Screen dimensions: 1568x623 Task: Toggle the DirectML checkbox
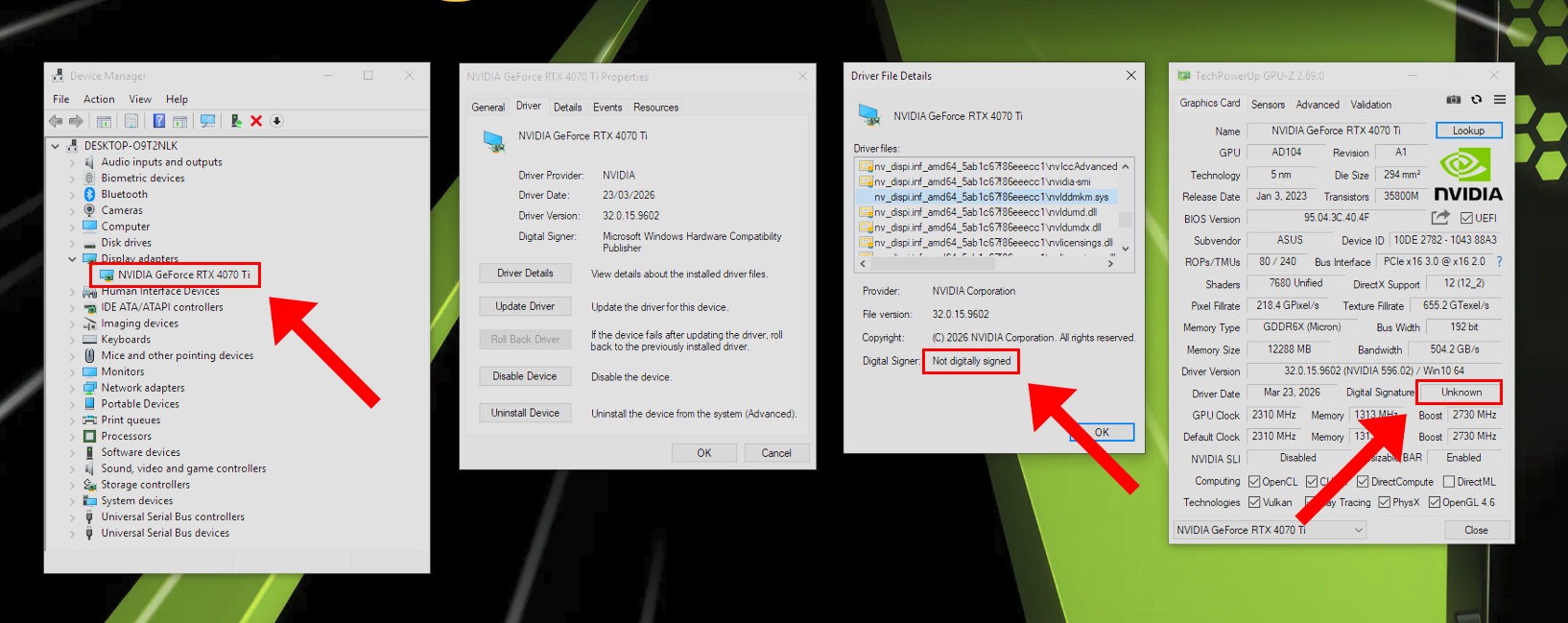point(1449,482)
